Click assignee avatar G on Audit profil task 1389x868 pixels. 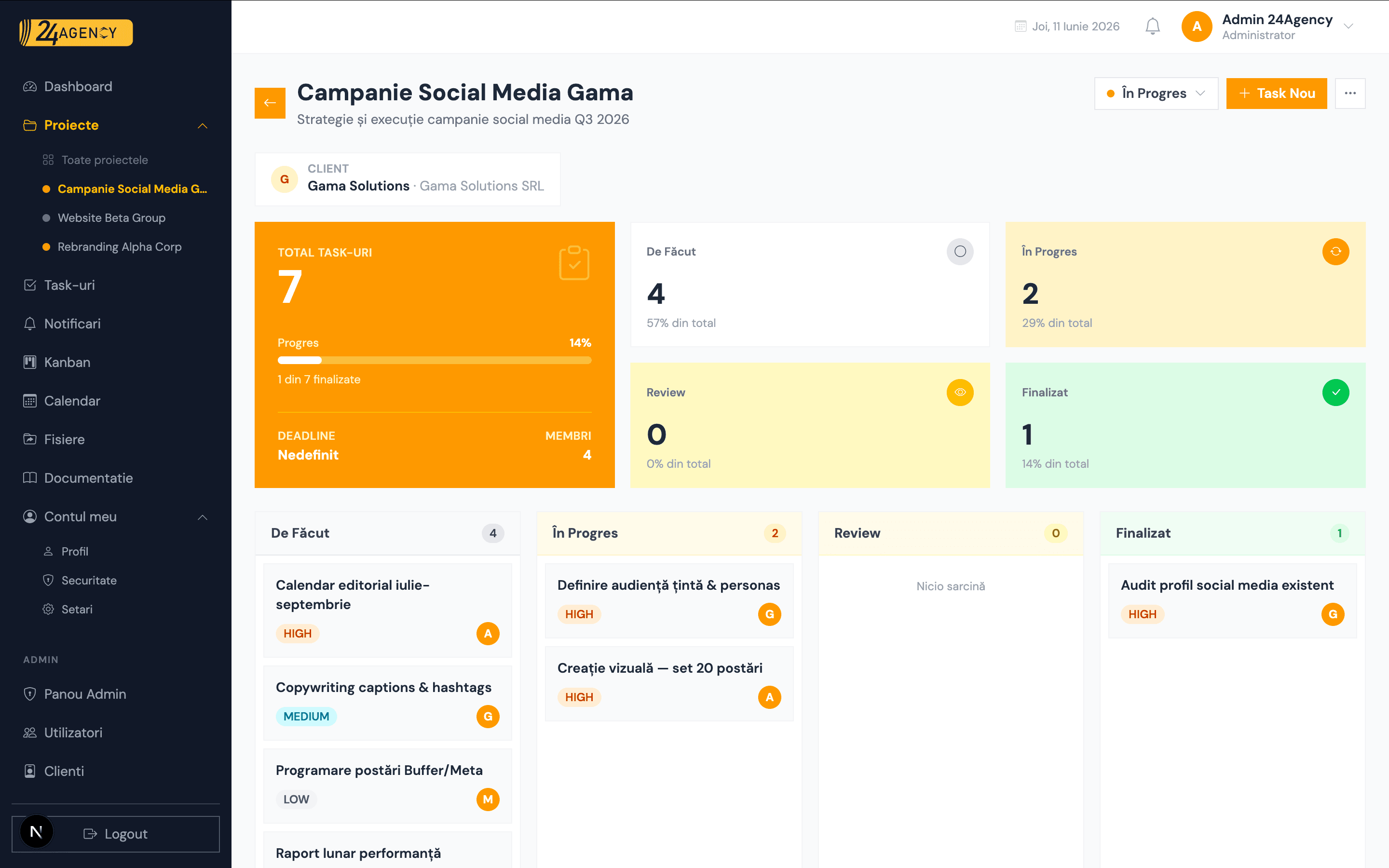pyautogui.click(x=1333, y=614)
